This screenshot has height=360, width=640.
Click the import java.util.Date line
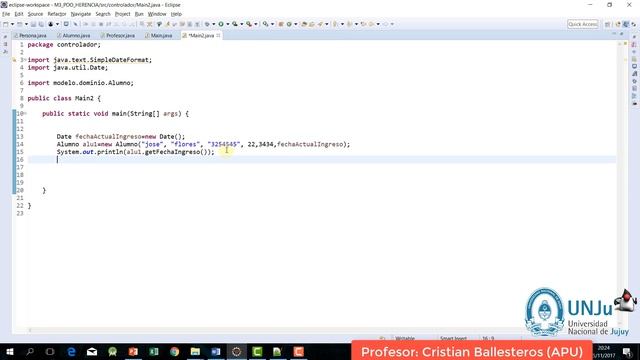(x=68, y=68)
